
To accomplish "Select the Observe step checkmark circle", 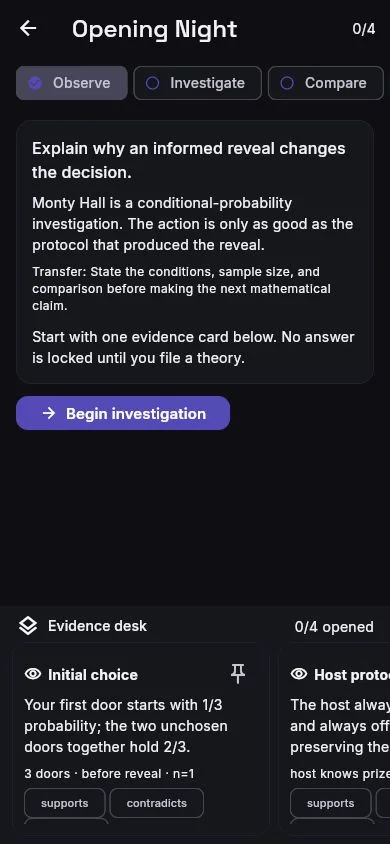I will (36, 83).
